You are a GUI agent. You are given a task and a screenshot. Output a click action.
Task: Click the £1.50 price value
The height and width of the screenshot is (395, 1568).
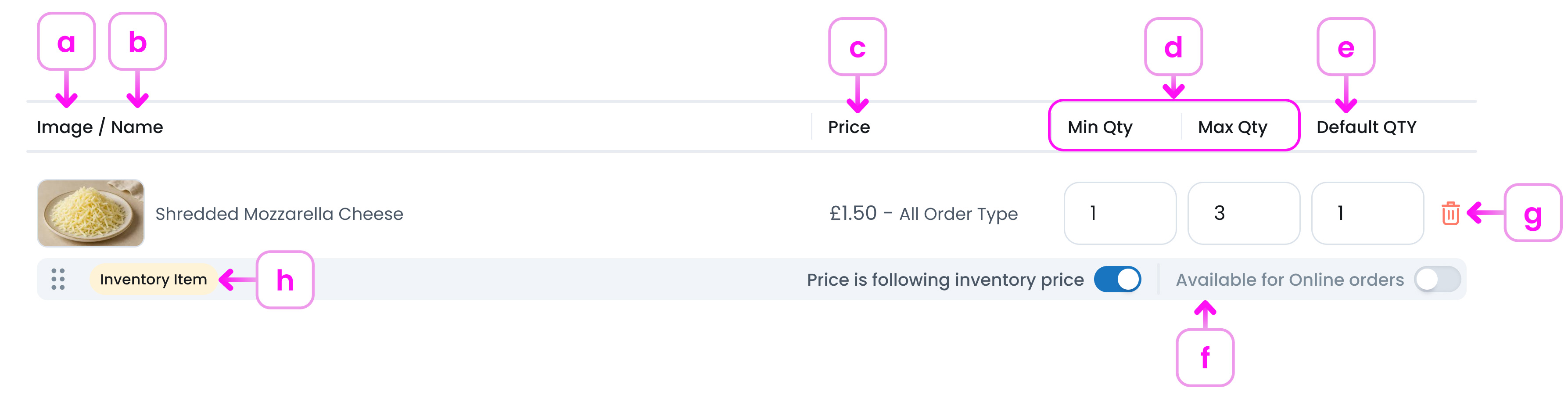pyautogui.click(x=853, y=213)
